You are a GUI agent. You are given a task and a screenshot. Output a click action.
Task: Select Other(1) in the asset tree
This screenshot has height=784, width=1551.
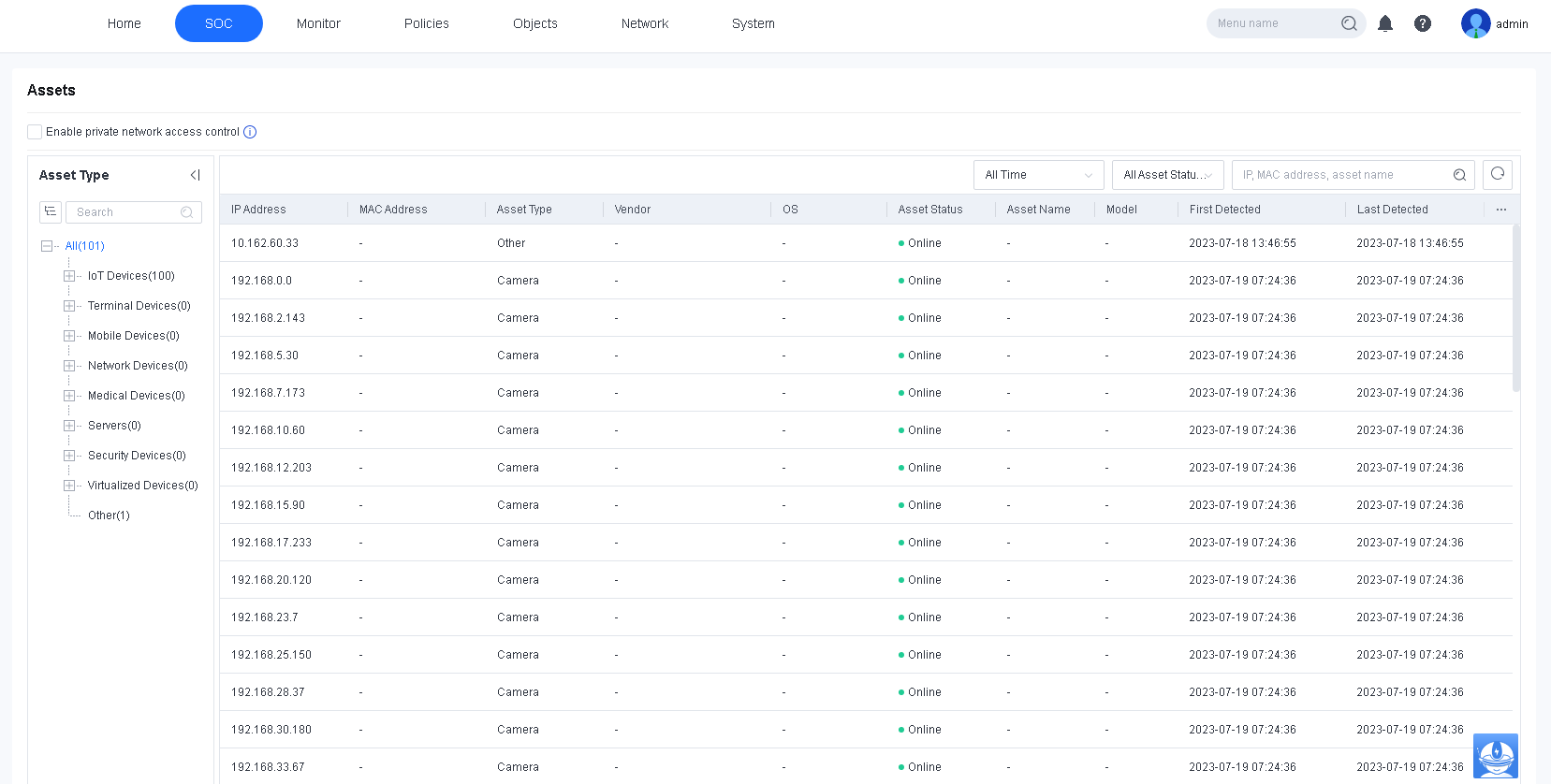pos(109,515)
